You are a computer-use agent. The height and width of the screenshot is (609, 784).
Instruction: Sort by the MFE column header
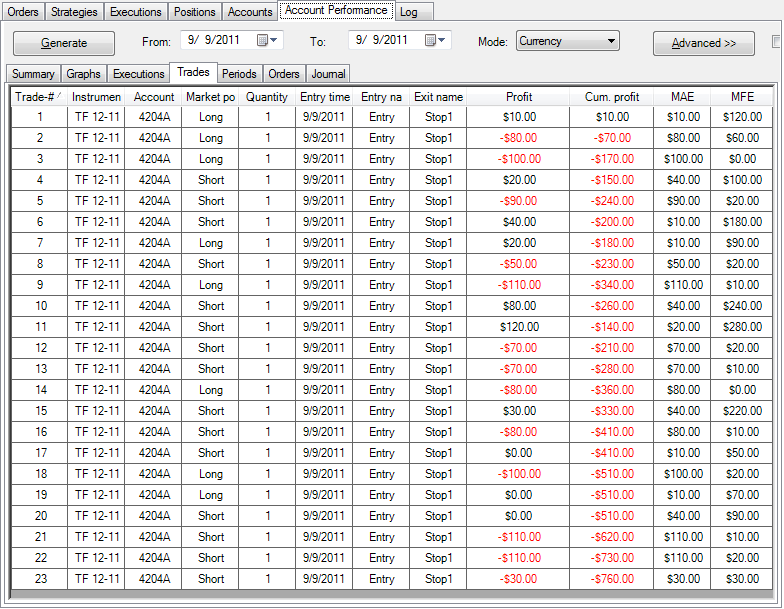click(x=742, y=97)
